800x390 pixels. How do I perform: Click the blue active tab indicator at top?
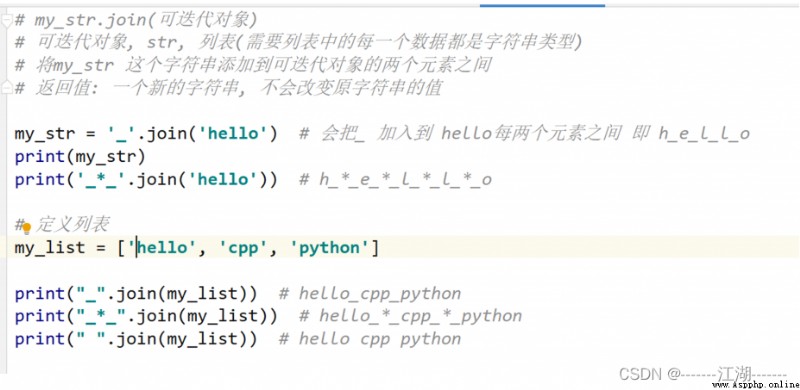(542, 5)
